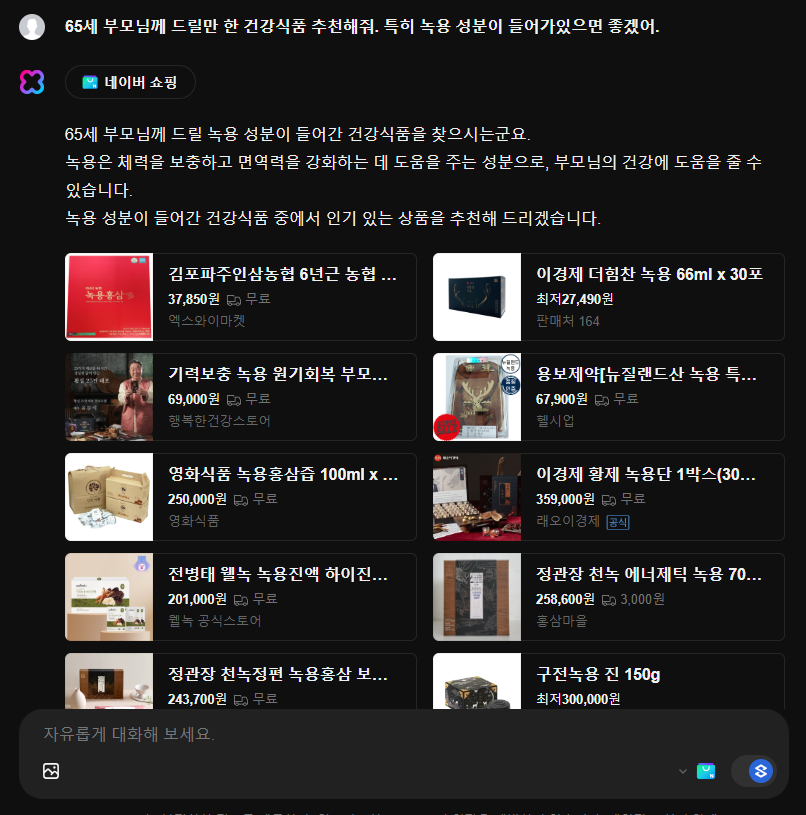Click the image upload icon in chat box
The image size is (806, 815).
click(51, 771)
